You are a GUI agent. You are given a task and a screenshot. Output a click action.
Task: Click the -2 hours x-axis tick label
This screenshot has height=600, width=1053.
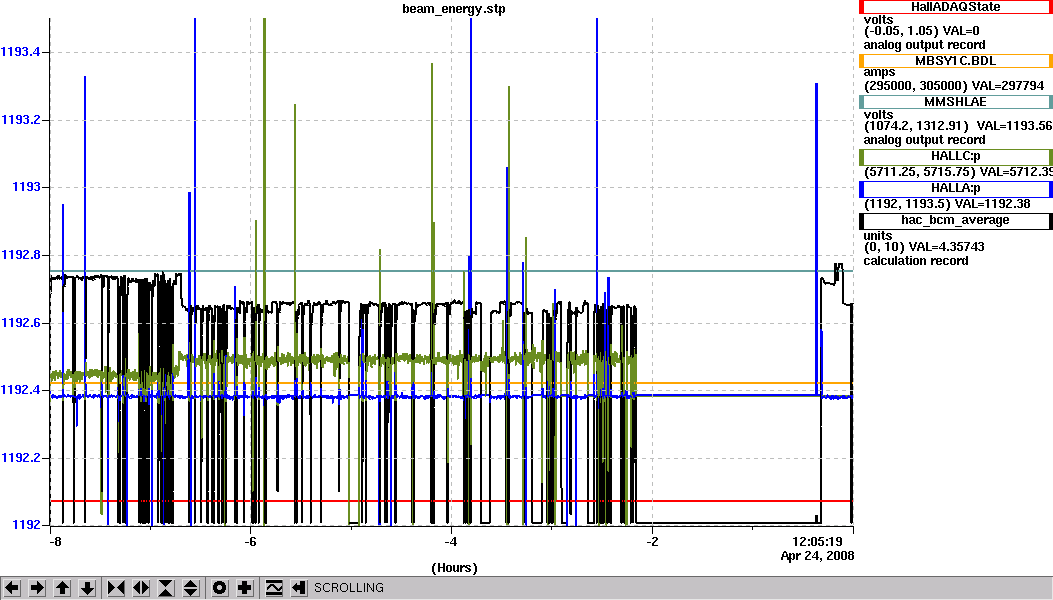tap(652, 542)
